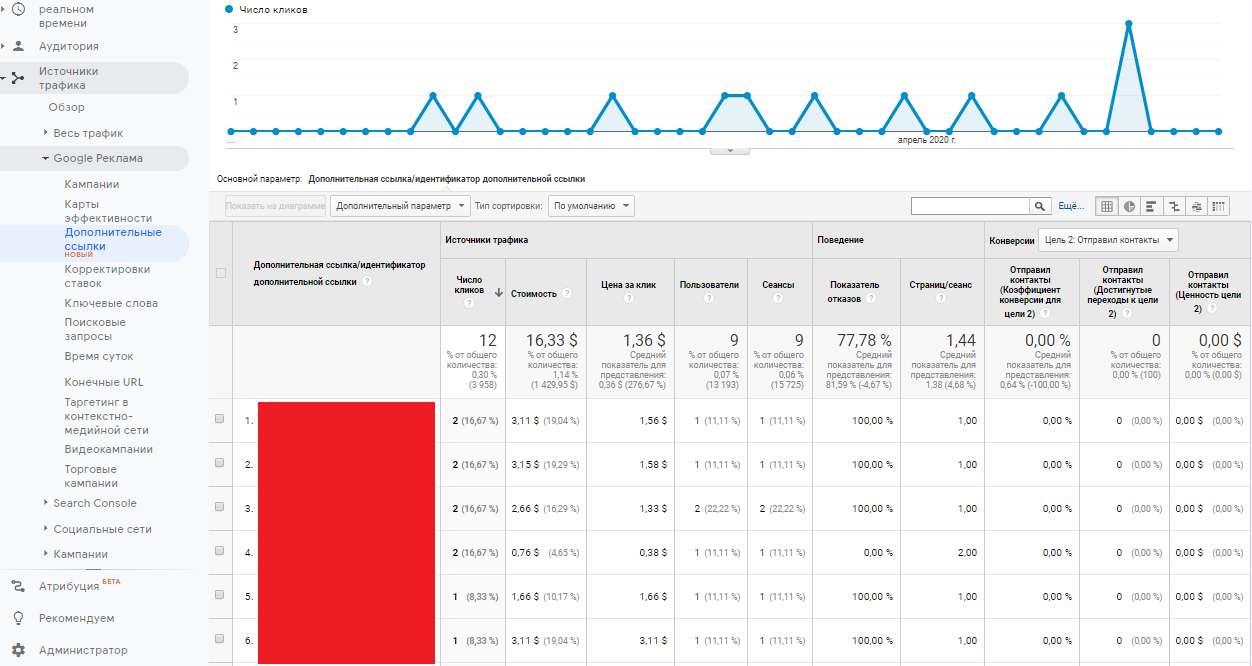1252x666 pixels.
Task: Expand the Кампании section near the bottom
Action: (45, 554)
